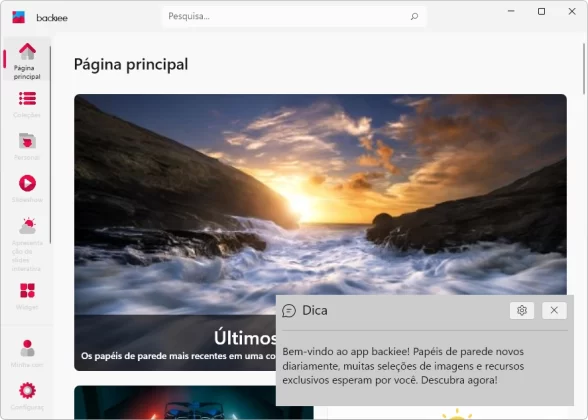Click the backiee app logo
This screenshot has width=588, height=420.
(x=18, y=17)
